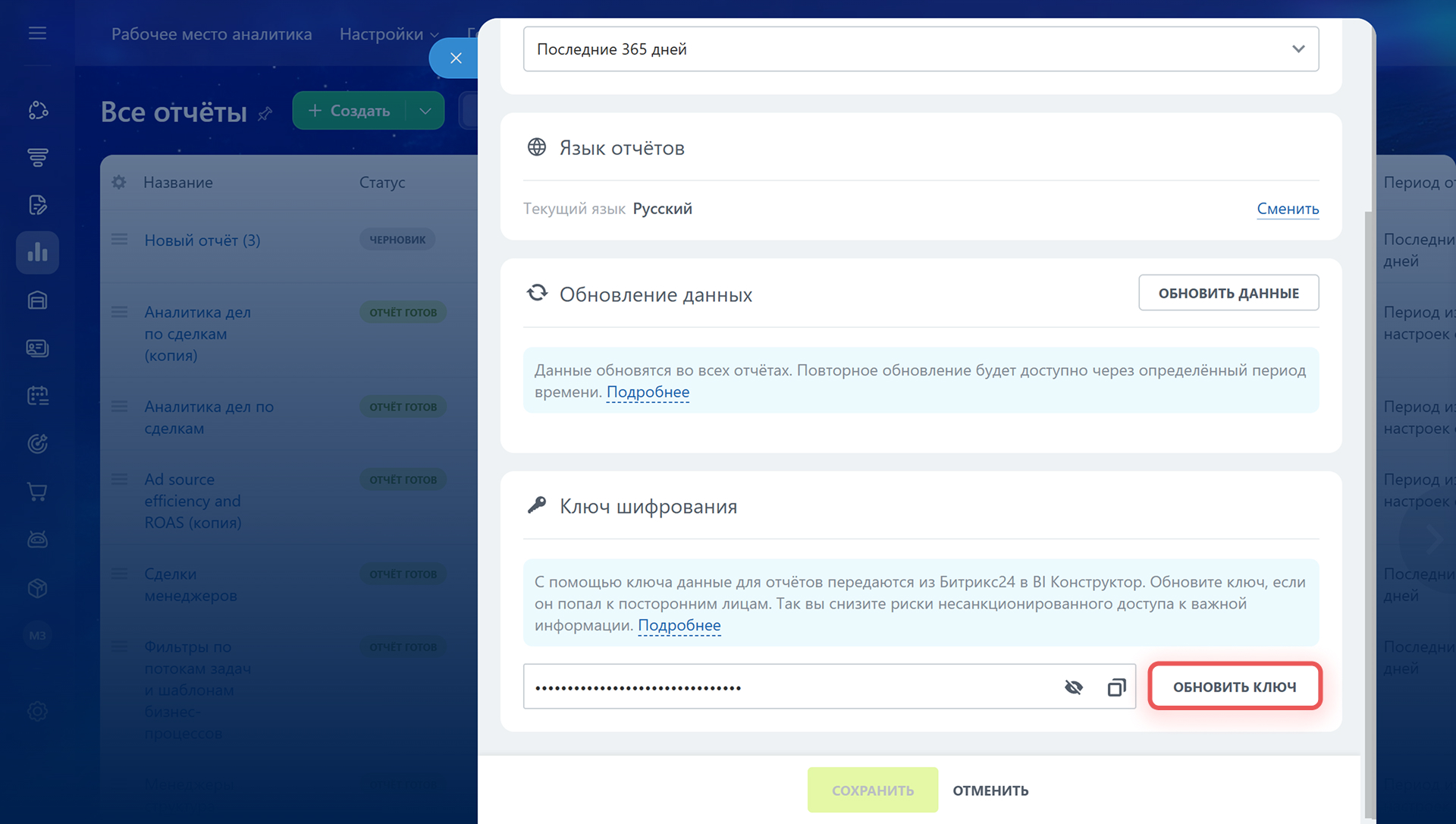Toggle encryption key visibility eye icon
The width and height of the screenshot is (1456, 824).
point(1073,687)
